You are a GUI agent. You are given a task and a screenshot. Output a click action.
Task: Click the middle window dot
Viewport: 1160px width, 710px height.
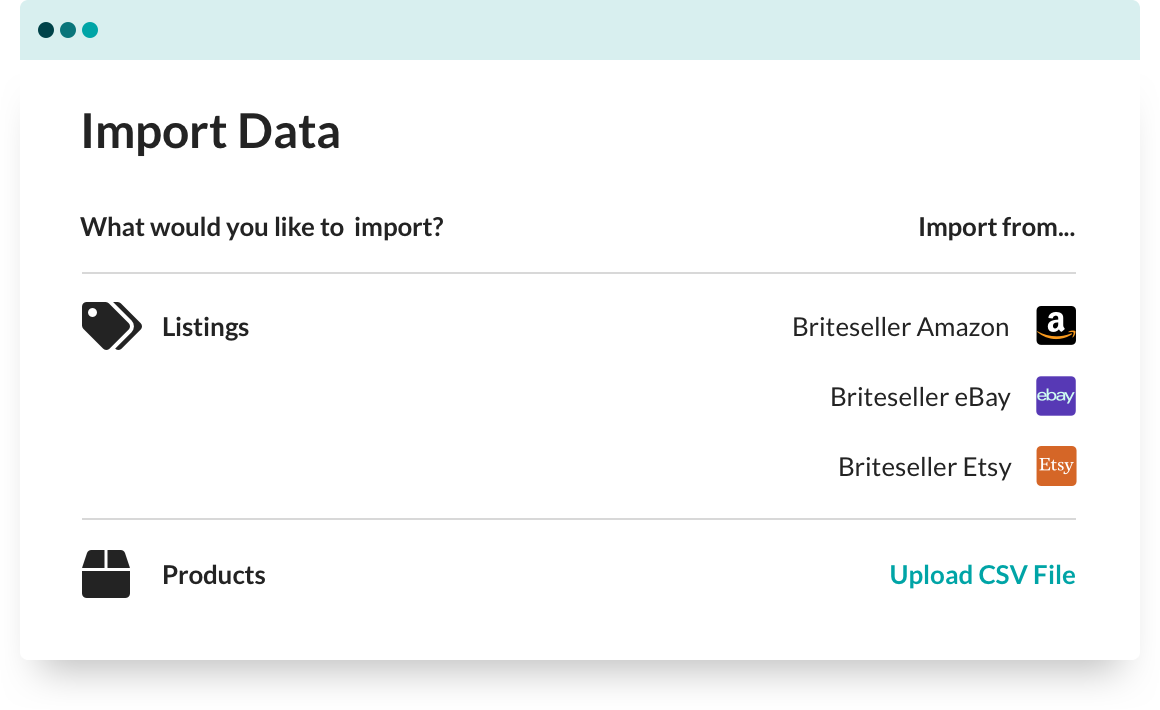click(x=68, y=30)
